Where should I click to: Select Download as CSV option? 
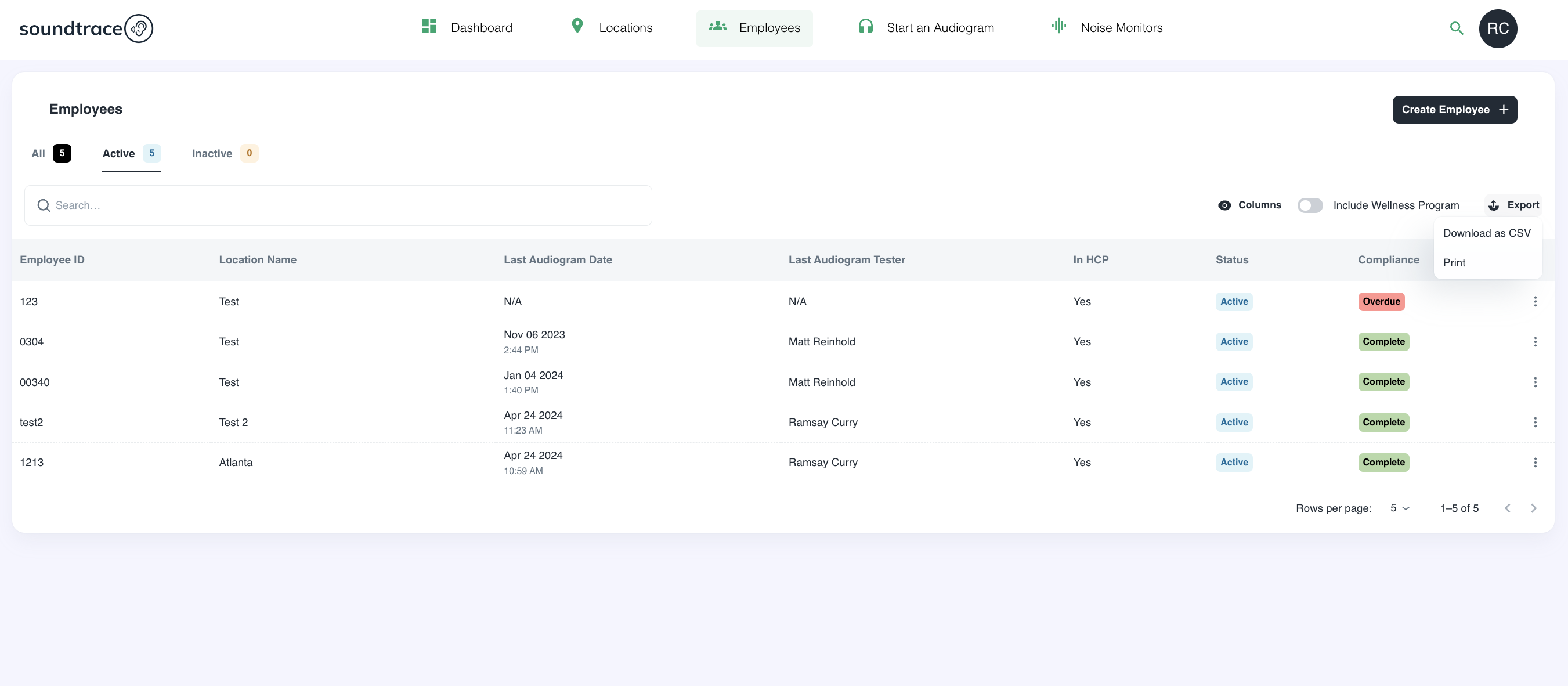[1486, 233]
